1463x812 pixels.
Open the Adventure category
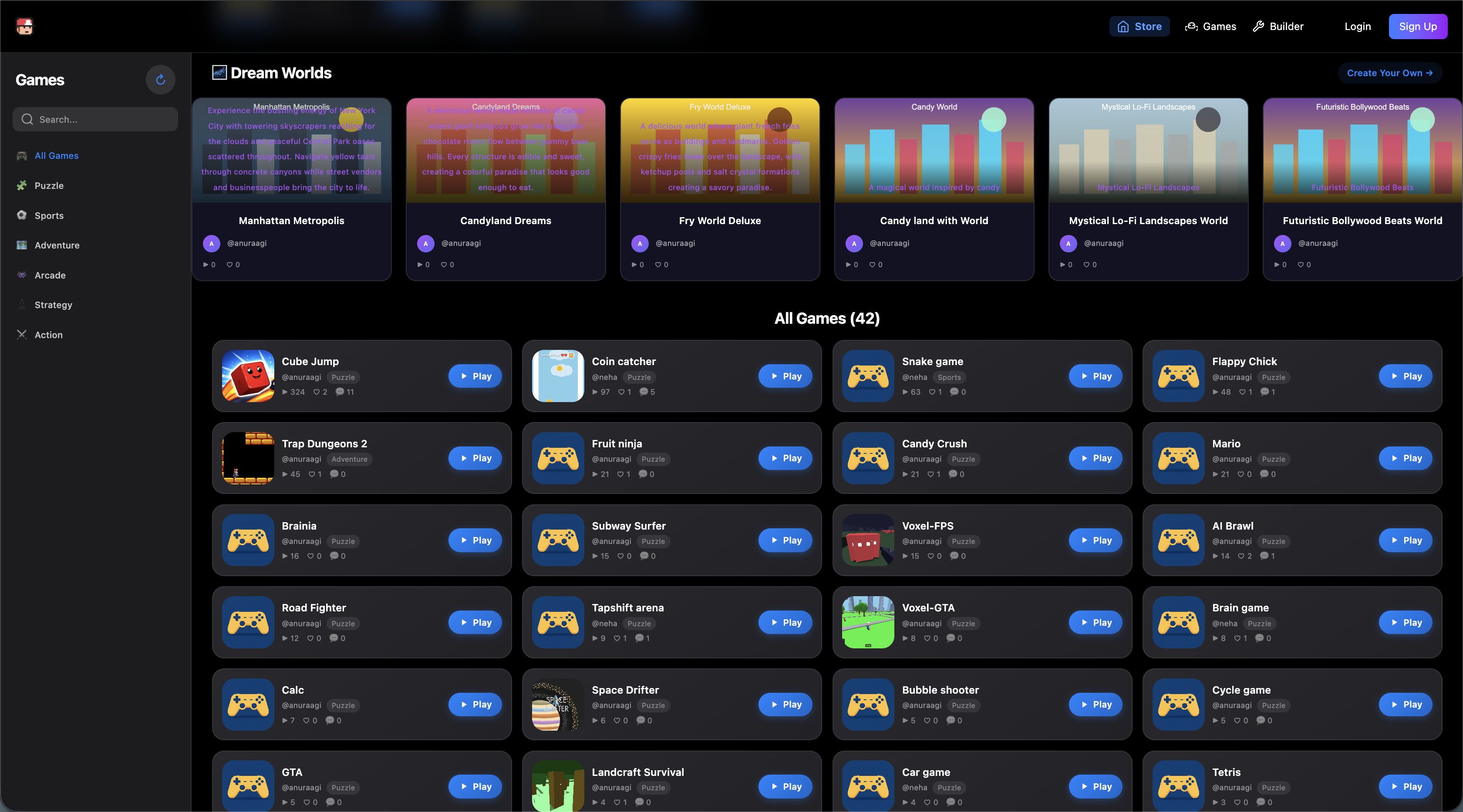[x=57, y=245]
